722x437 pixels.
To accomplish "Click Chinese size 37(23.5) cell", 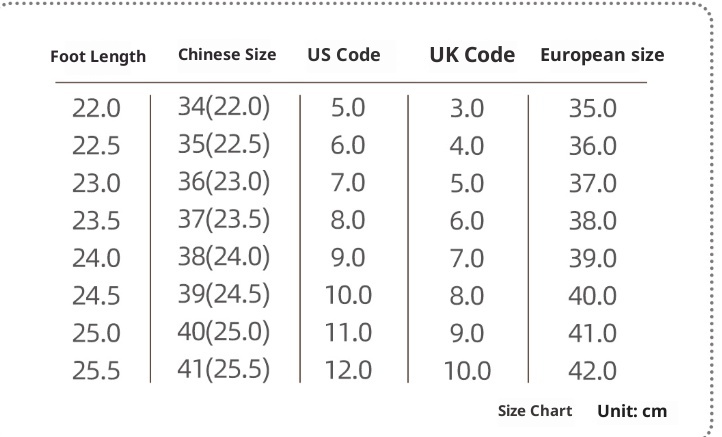I will point(224,219).
